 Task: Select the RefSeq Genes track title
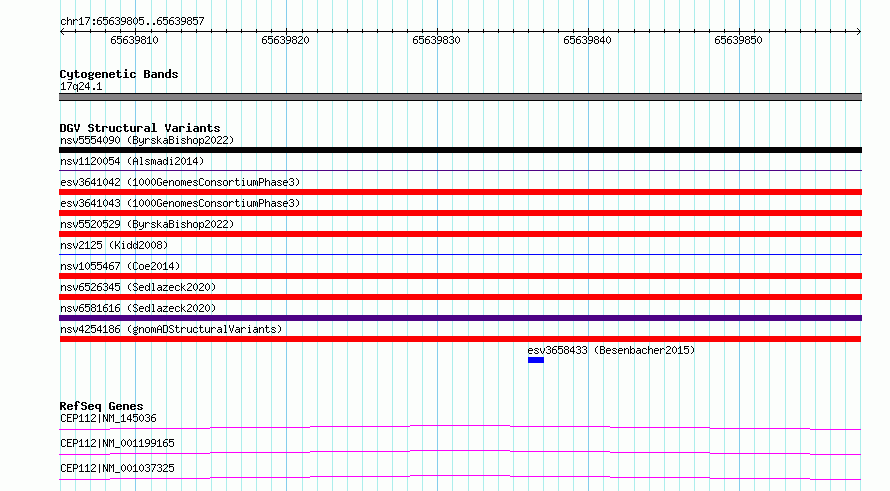[102, 406]
